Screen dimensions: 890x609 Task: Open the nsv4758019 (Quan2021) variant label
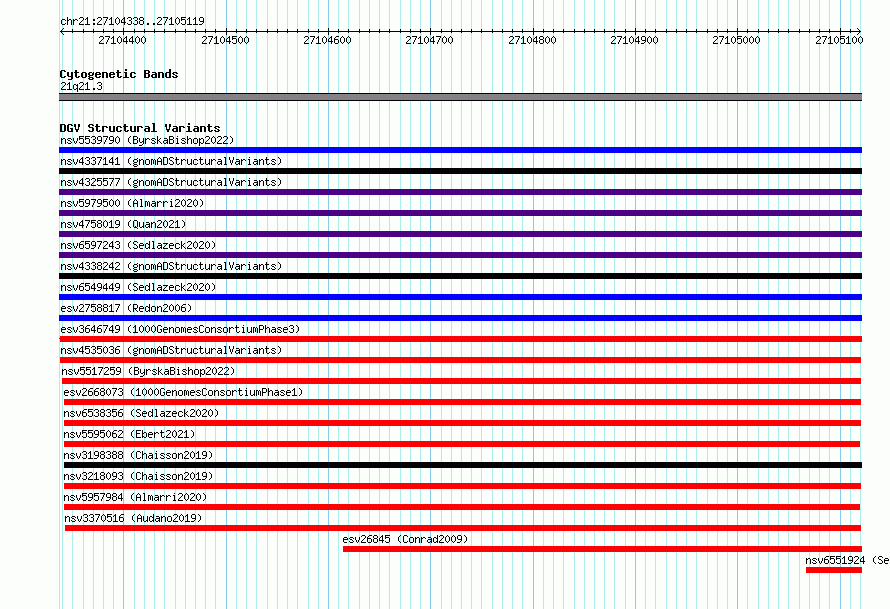point(123,224)
